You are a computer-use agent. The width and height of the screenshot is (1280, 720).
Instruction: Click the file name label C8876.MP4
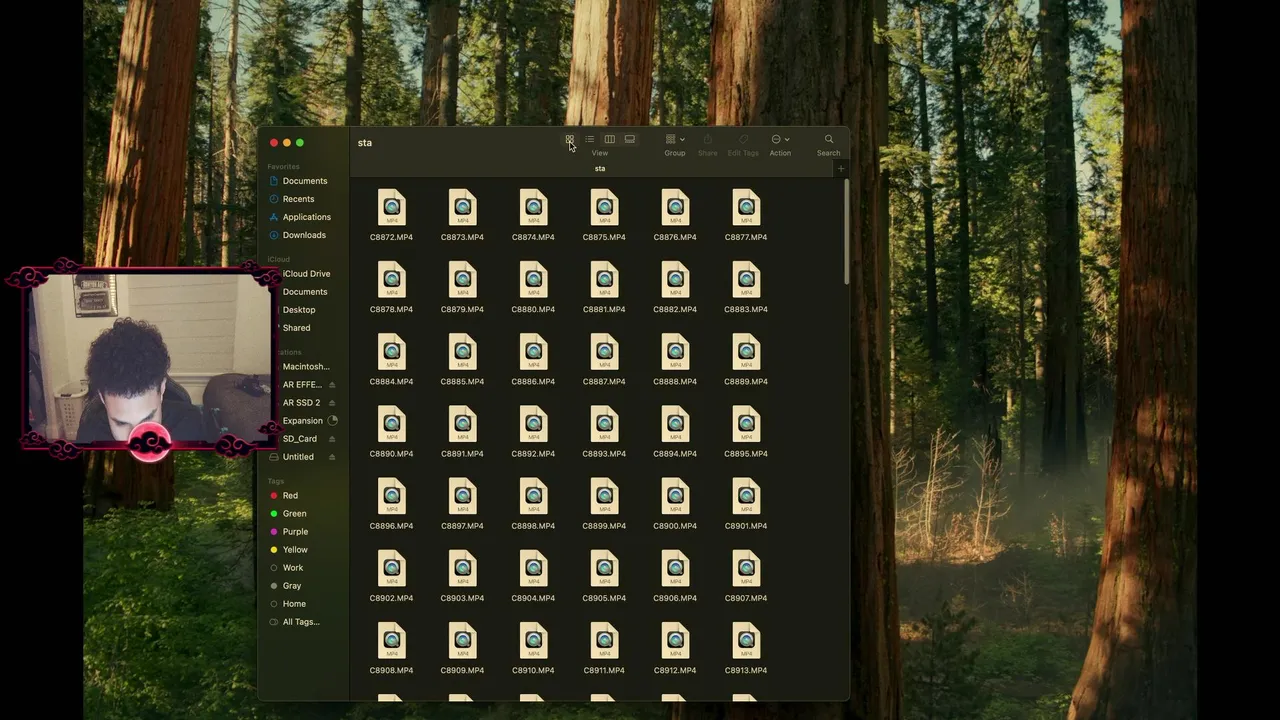pos(675,237)
